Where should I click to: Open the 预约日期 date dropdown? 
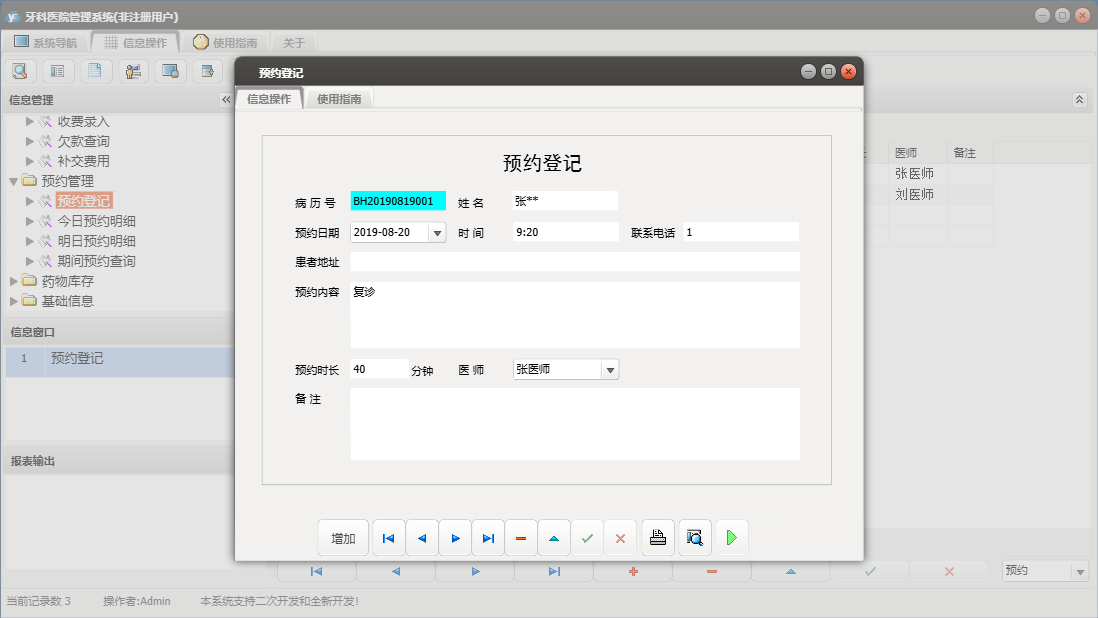click(x=437, y=231)
